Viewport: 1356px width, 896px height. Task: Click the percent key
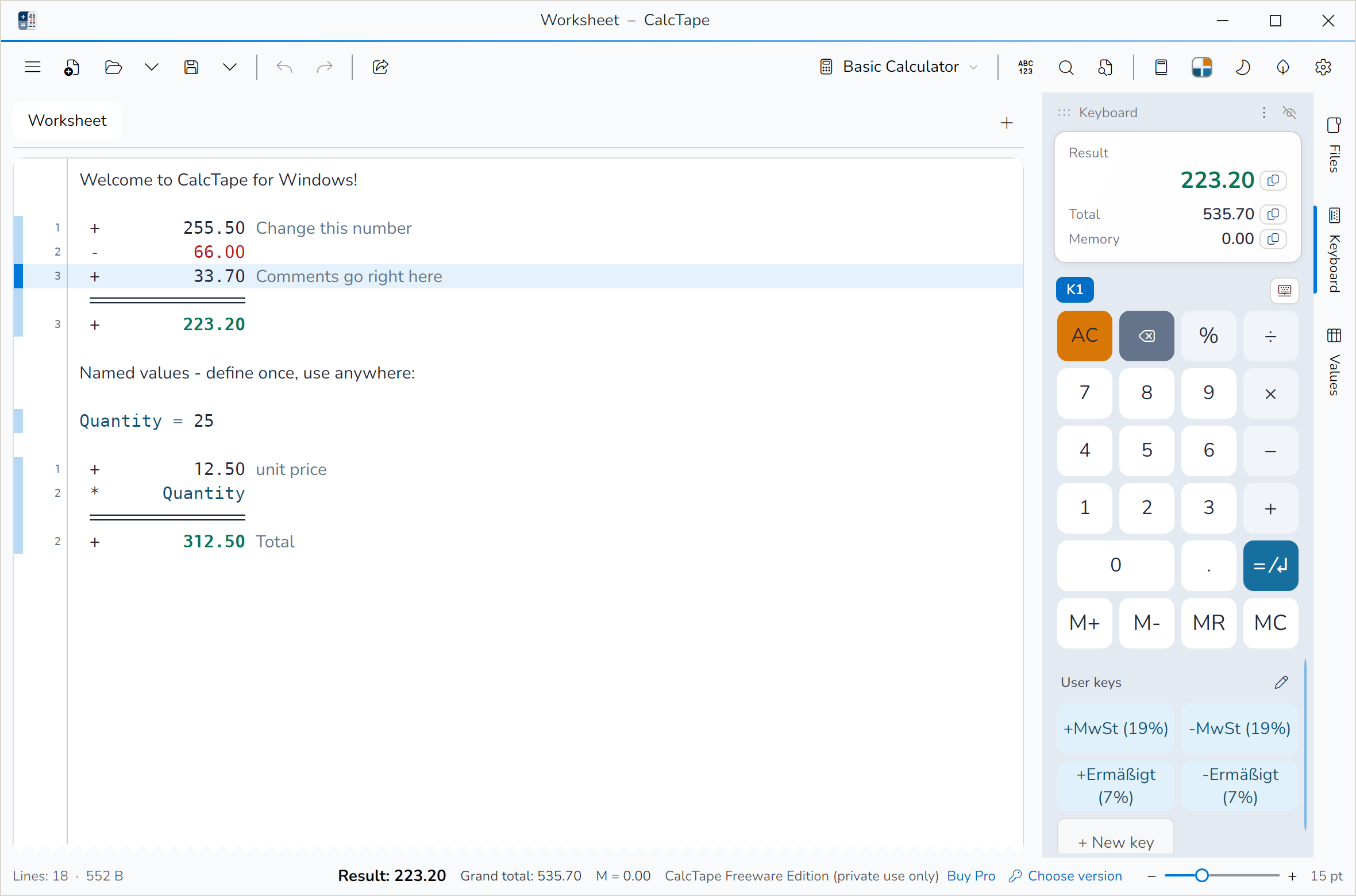pos(1209,336)
